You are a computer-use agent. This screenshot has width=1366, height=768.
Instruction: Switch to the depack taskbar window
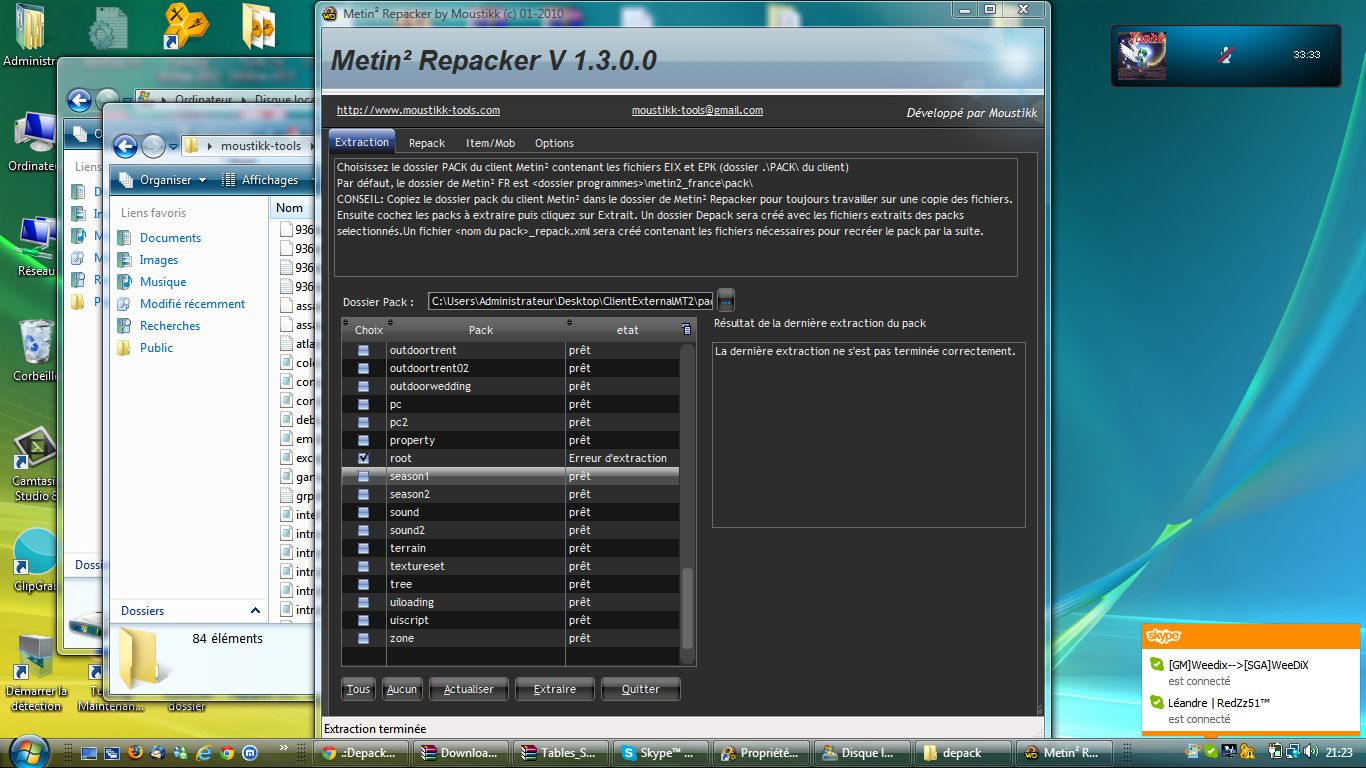tap(962, 753)
